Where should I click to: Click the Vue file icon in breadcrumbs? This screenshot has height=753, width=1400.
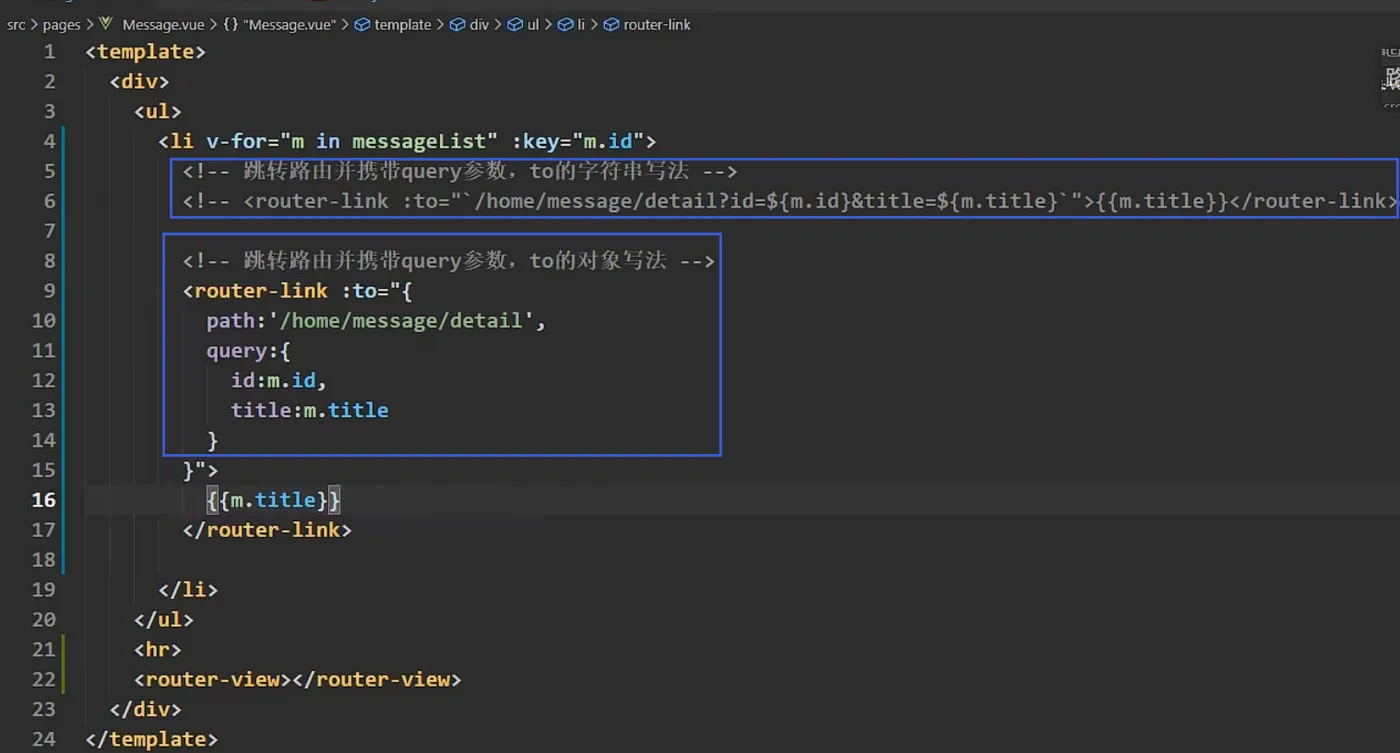coord(107,24)
